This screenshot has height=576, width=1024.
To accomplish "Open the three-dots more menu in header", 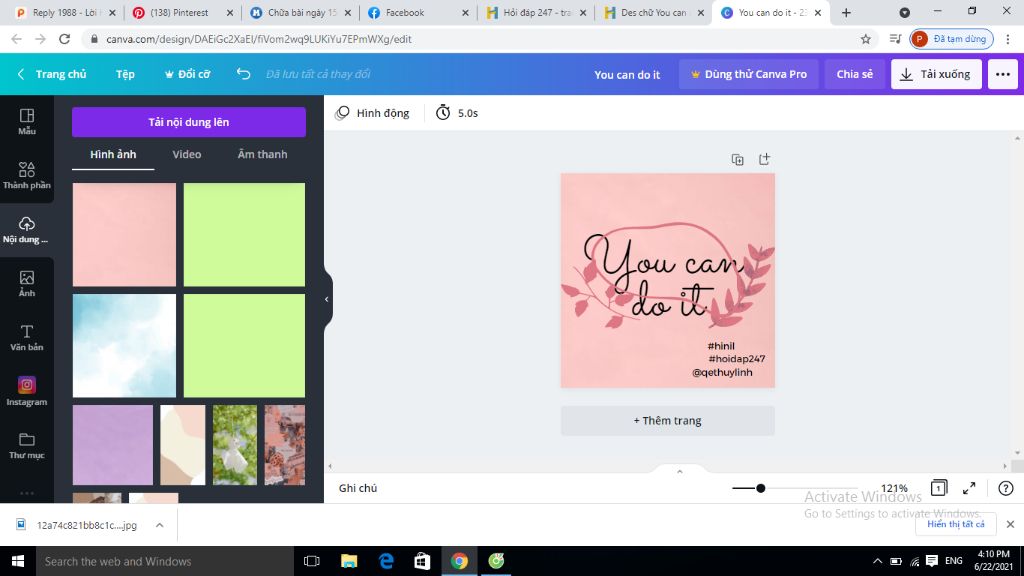I will [1002, 74].
